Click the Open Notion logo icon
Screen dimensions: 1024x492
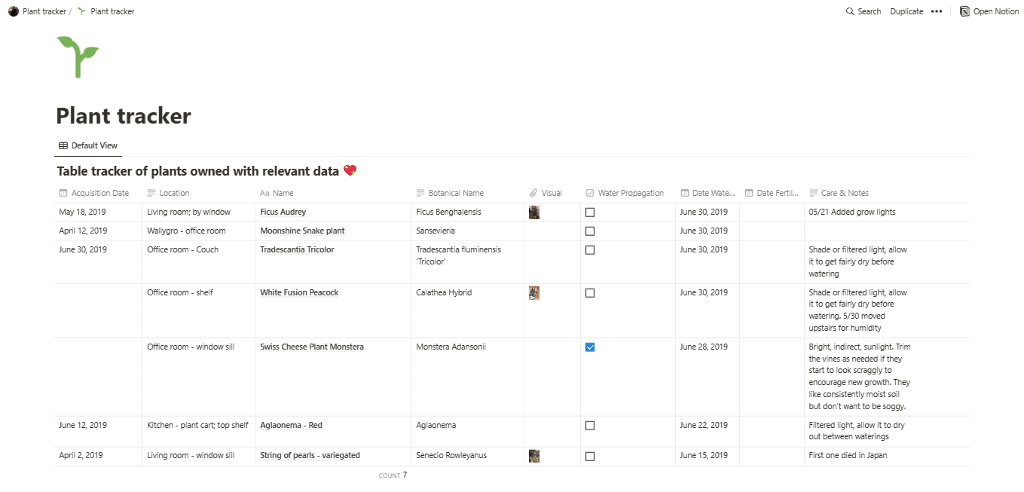click(964, 12)
